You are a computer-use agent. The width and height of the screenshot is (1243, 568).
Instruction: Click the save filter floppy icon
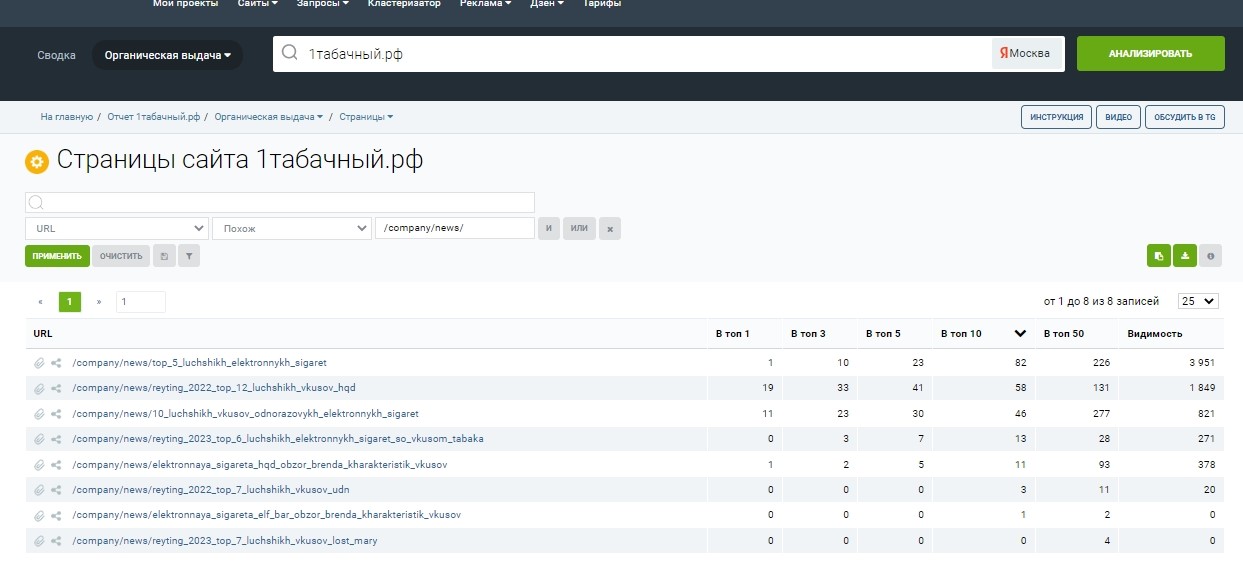(164, 256)
